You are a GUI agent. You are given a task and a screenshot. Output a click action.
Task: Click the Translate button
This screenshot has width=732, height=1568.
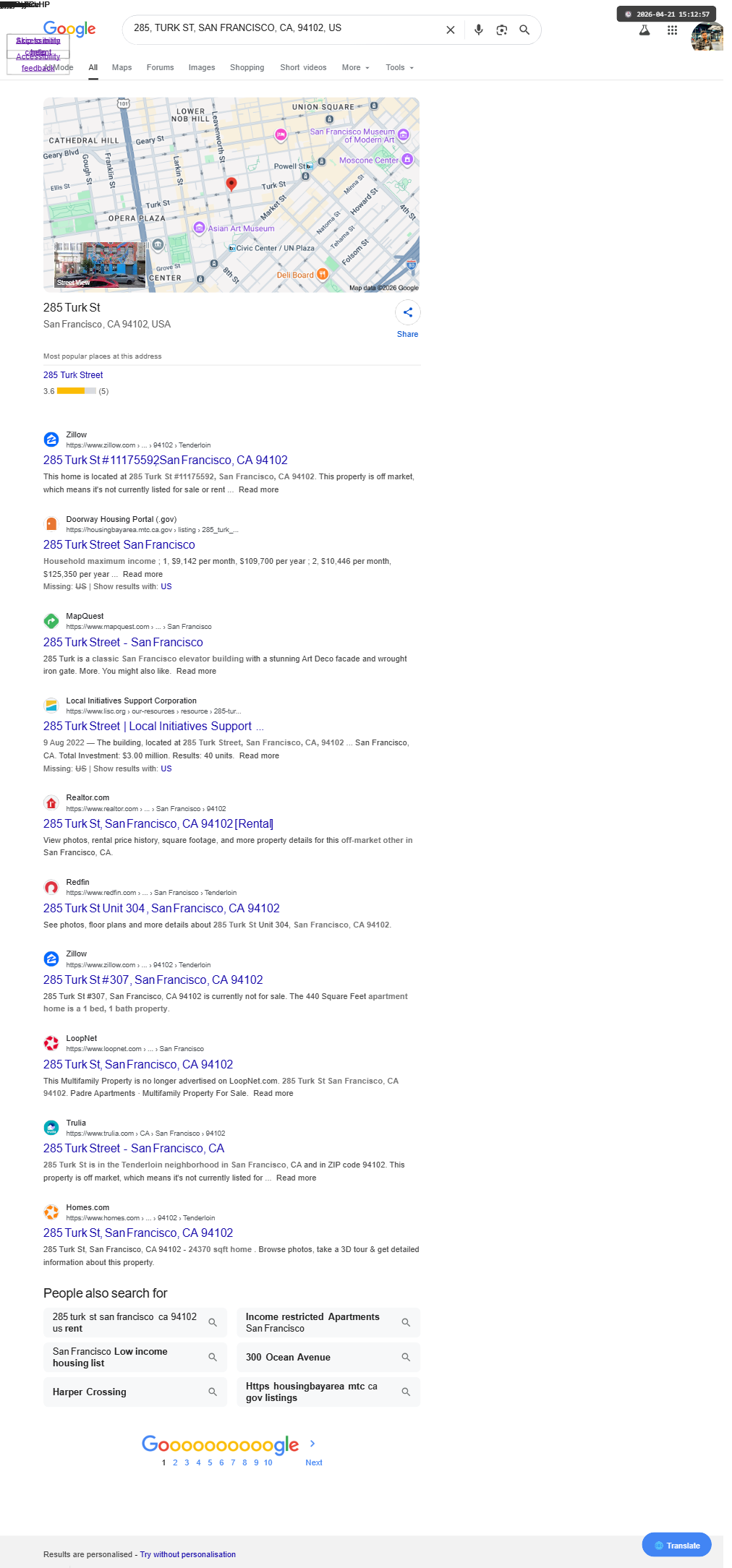pyautogui.click(x=676, y=1545)
